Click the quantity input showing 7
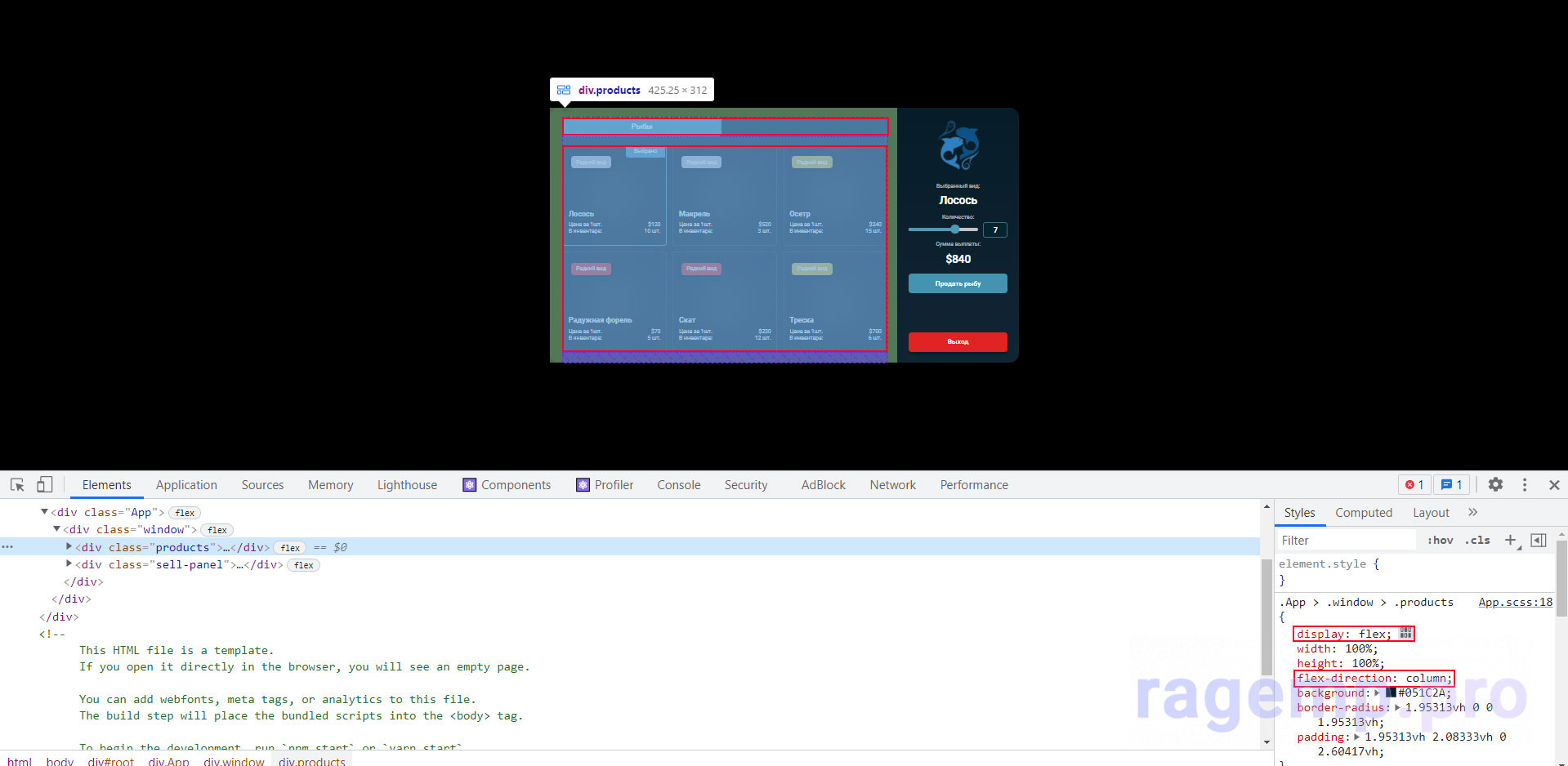The width and height of the screenshot is (1568, 766). (995, 229)
